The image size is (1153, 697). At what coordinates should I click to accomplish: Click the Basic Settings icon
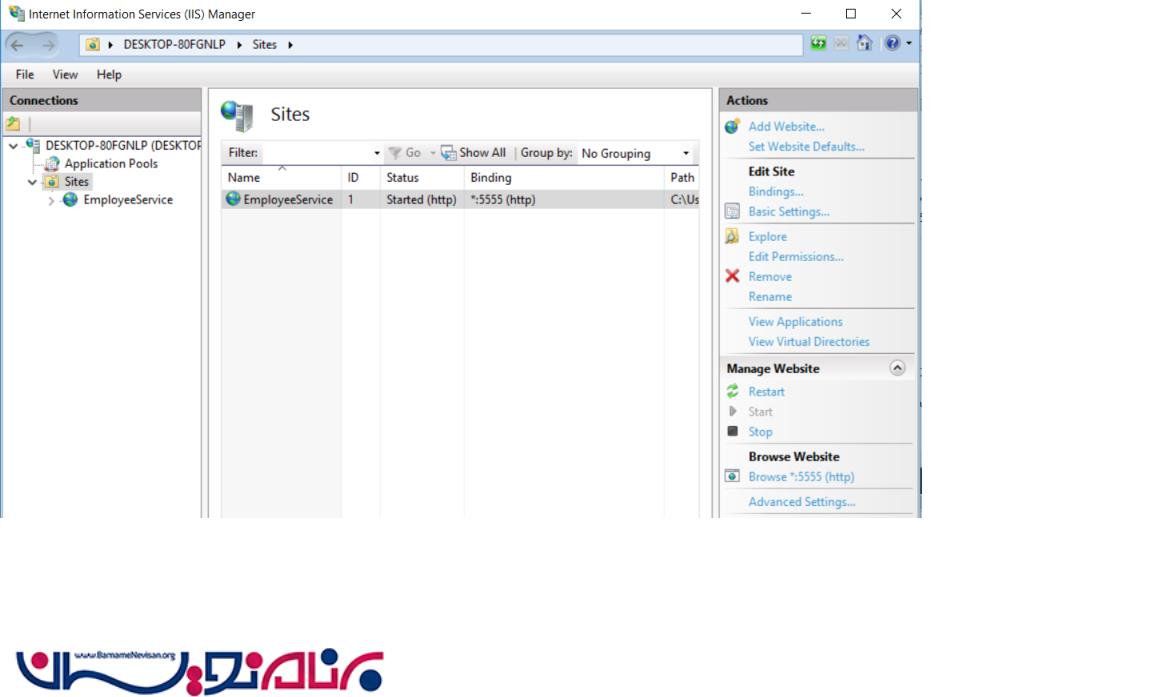pos(732,212)
